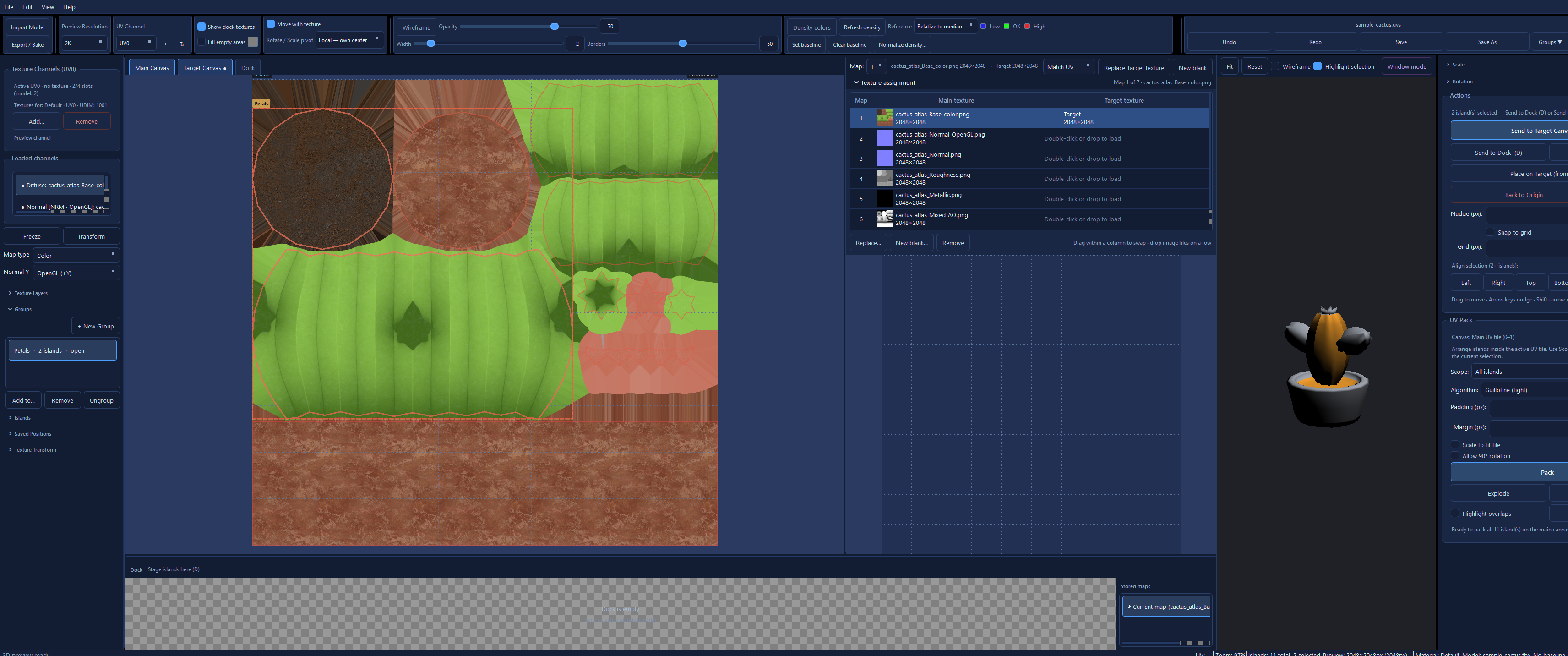Enable Allow 90° rotation checkbox
Viewport: 1568px width, 656px height.
coord(1455,455)
